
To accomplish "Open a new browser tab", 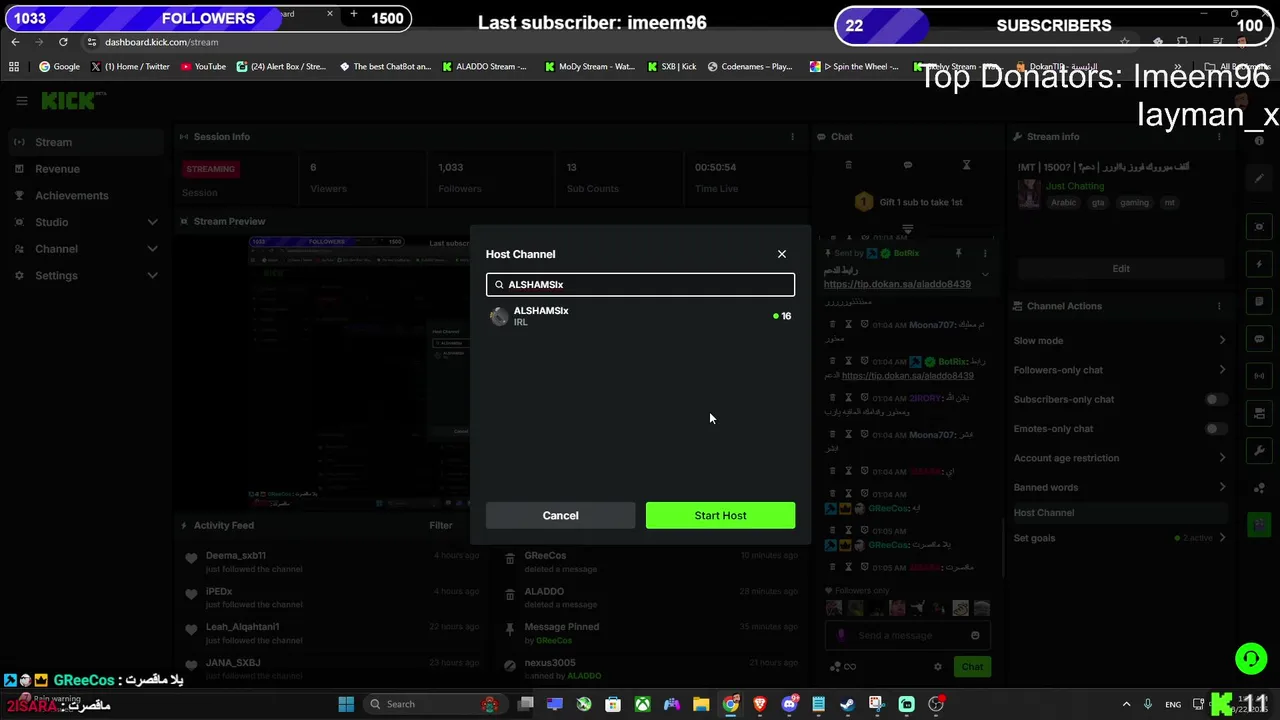I will click(353, 15).
